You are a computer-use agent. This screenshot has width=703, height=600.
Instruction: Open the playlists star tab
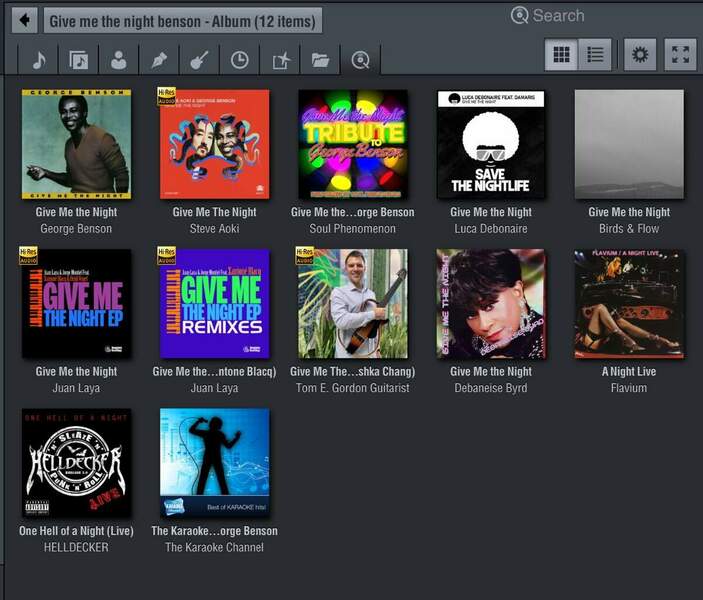click(x=280, y=59)
